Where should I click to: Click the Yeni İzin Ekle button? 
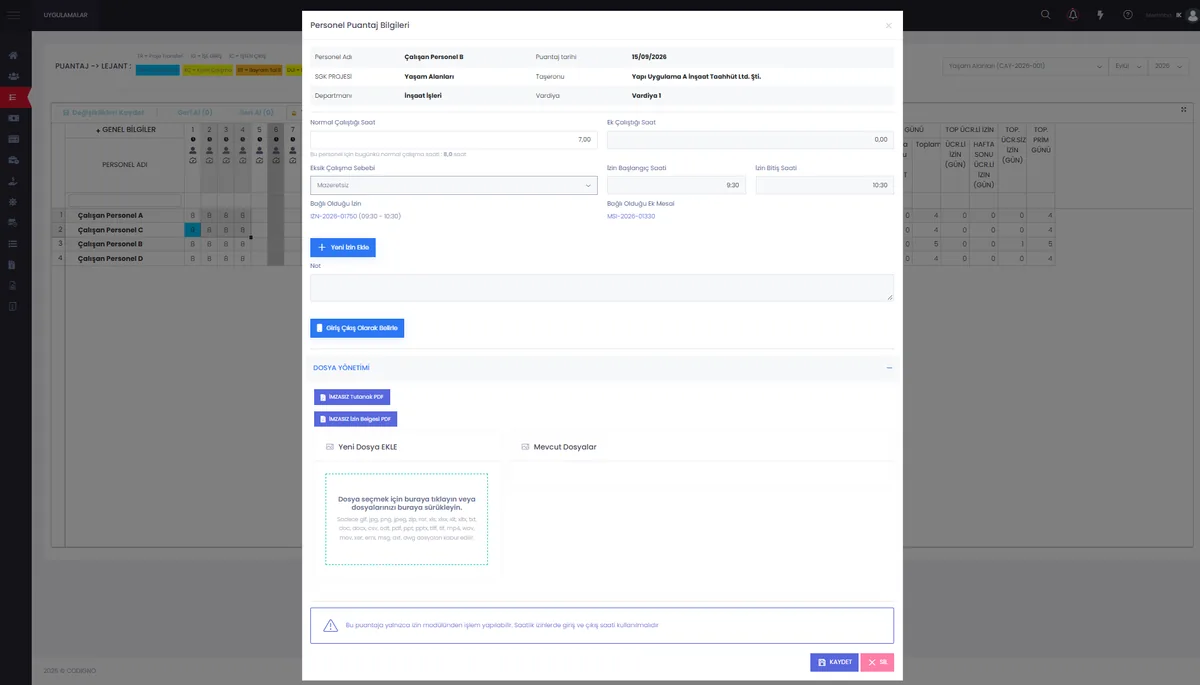click(343, 247)
